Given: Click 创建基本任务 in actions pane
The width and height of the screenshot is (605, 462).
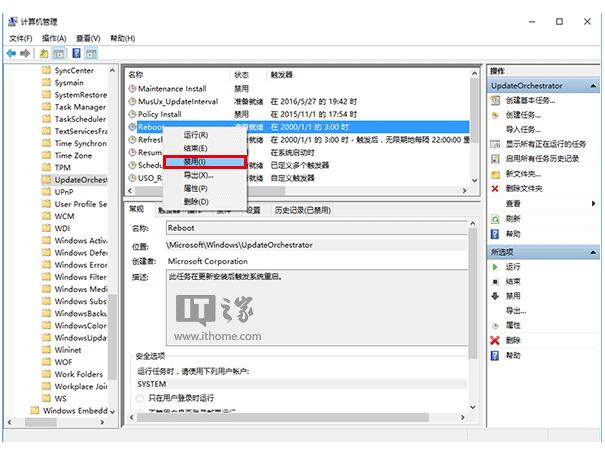Looking at the screenshot, I should click(x=530, y=101).
